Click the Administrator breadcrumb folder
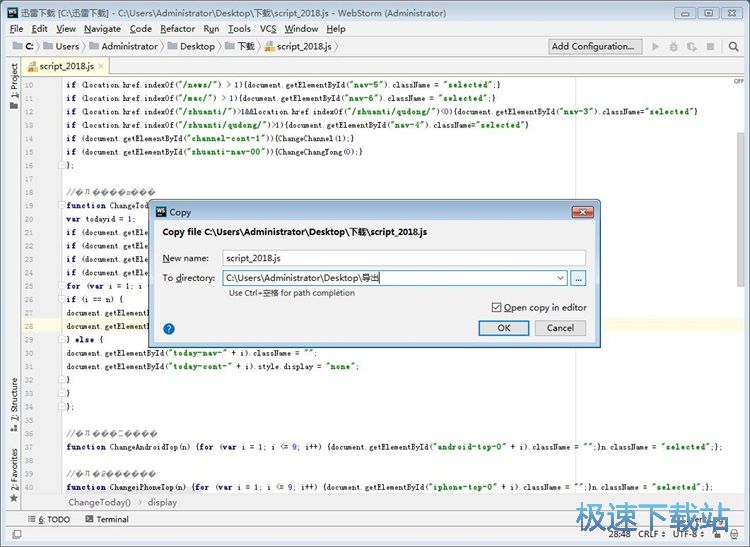Viewport: 750px width, 547px height. click(123, 46)
